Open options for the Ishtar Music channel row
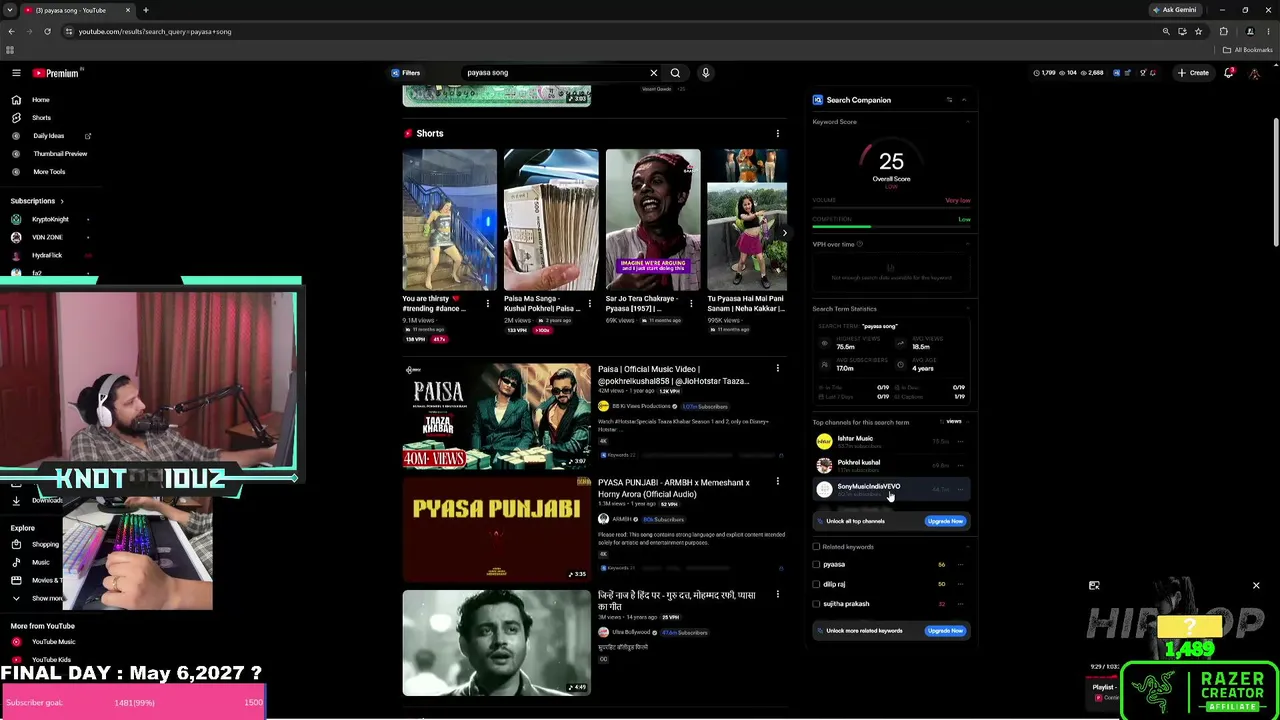This screenshot has height=720, width=1280. (x=961, y=441)
